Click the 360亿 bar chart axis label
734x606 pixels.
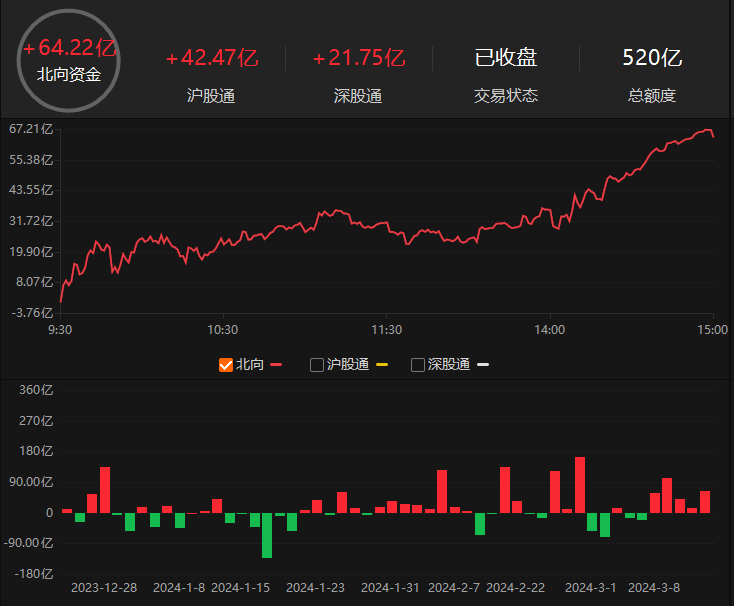(36, 390)
